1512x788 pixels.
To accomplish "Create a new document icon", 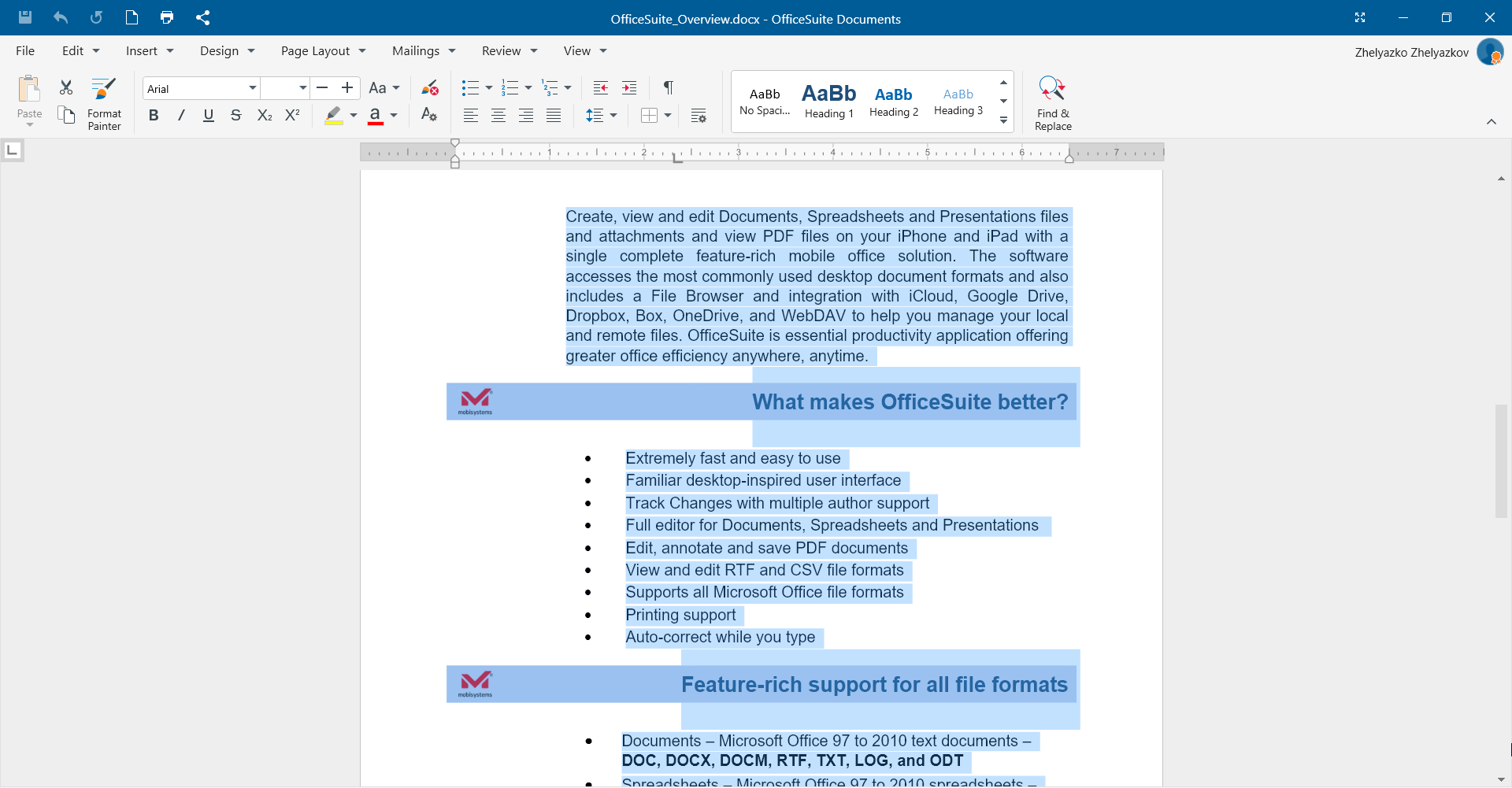I will (132, 17).
